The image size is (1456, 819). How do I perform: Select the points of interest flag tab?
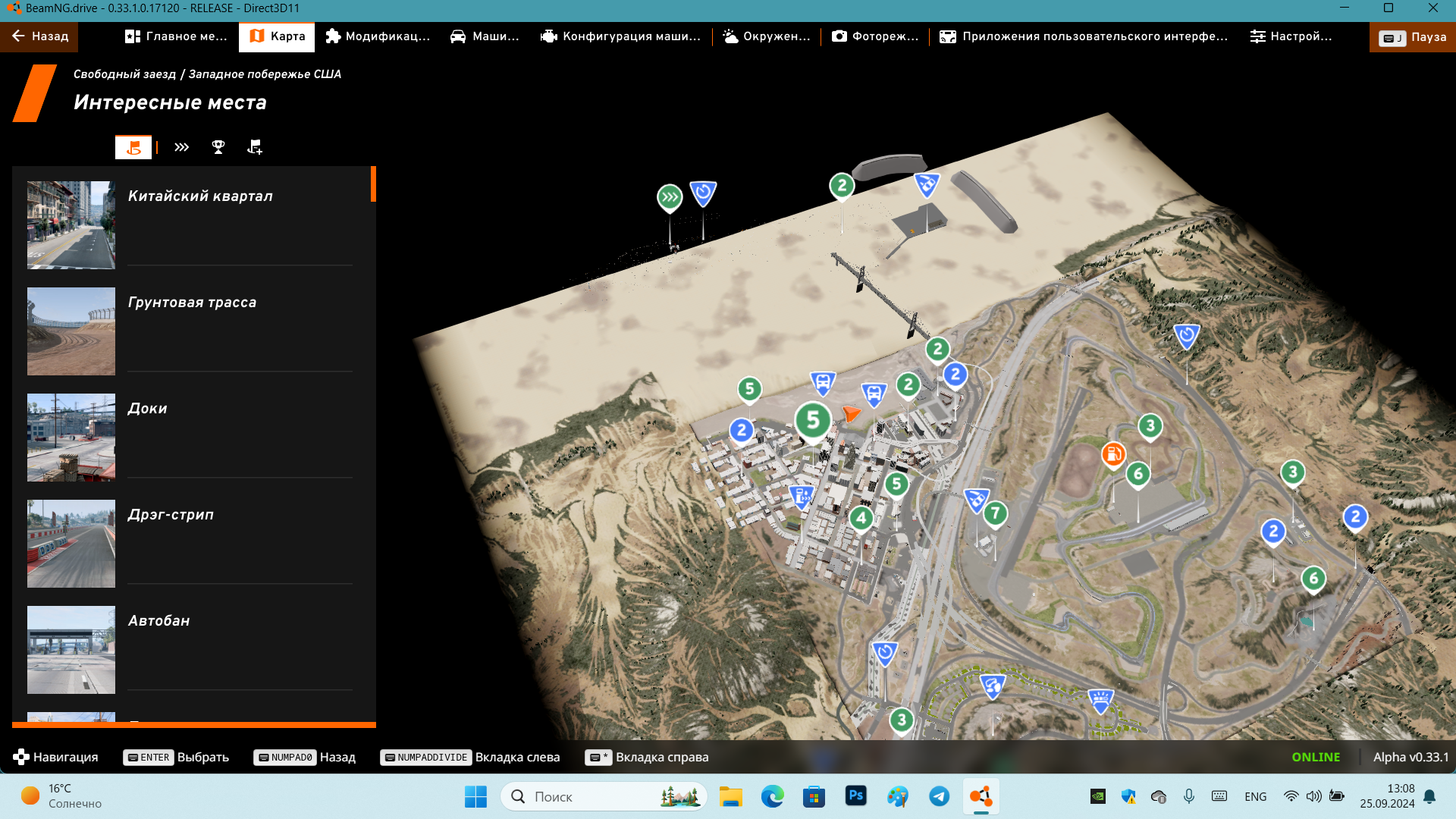(133, 147)
